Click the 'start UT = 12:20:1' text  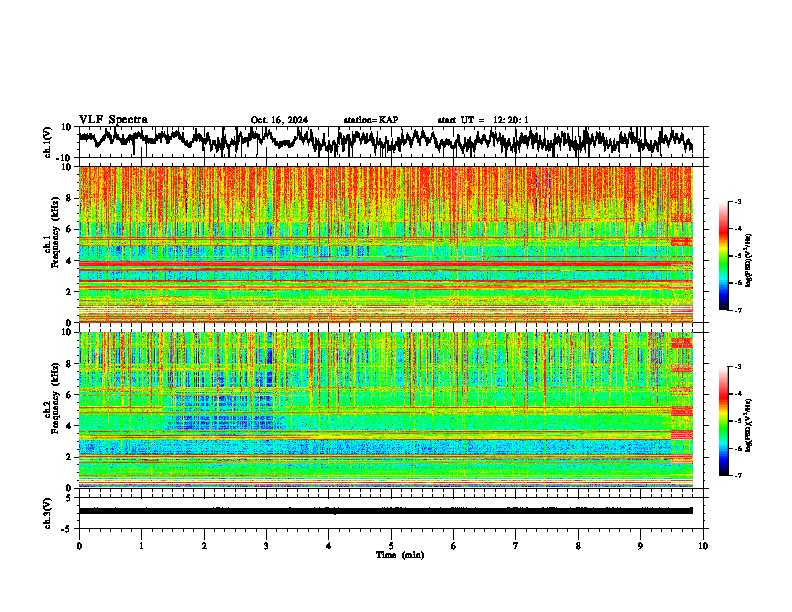483,120
